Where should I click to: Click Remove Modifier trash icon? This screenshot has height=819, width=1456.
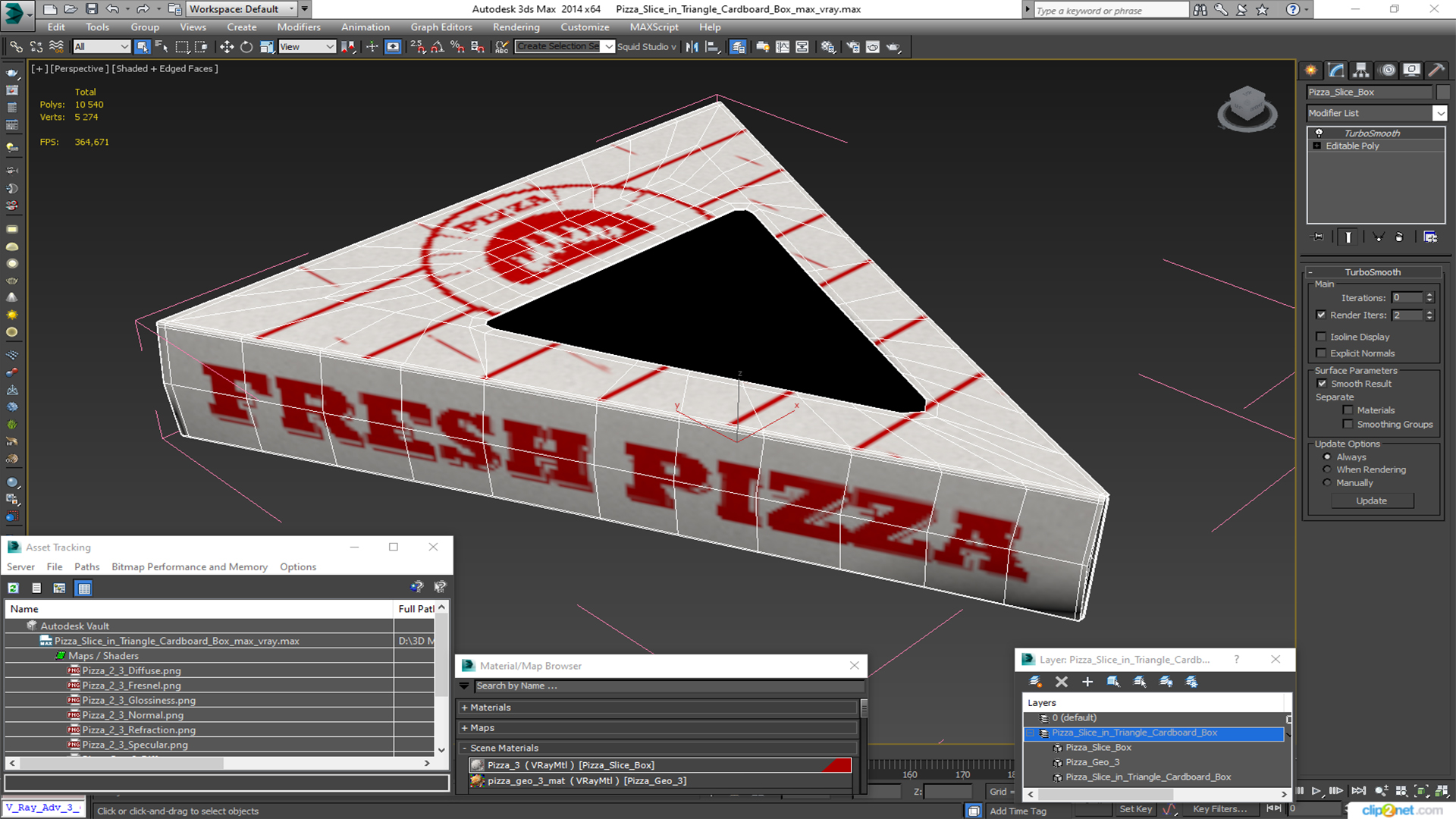click(x=1399, y=237)
